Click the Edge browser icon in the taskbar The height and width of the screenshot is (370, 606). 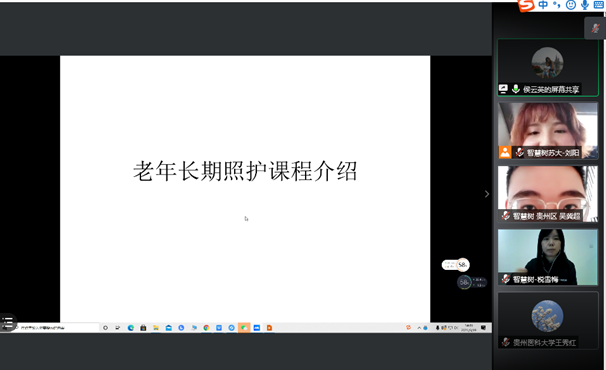(x=131, y=328)
